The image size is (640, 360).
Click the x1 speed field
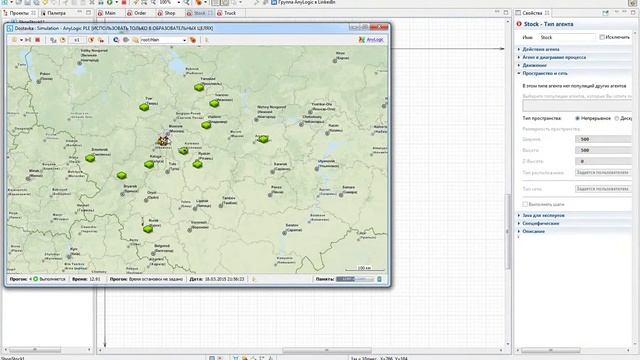tap(76, 40)
